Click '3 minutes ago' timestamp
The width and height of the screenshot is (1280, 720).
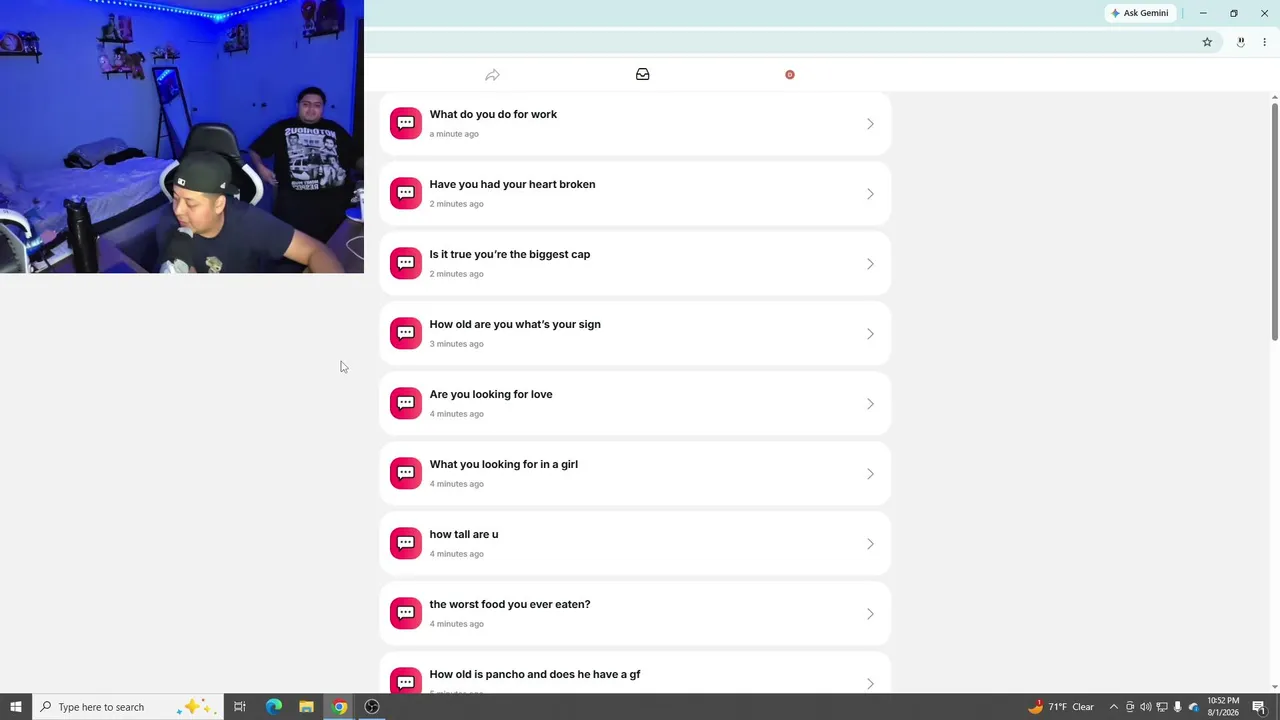[456, 344]
